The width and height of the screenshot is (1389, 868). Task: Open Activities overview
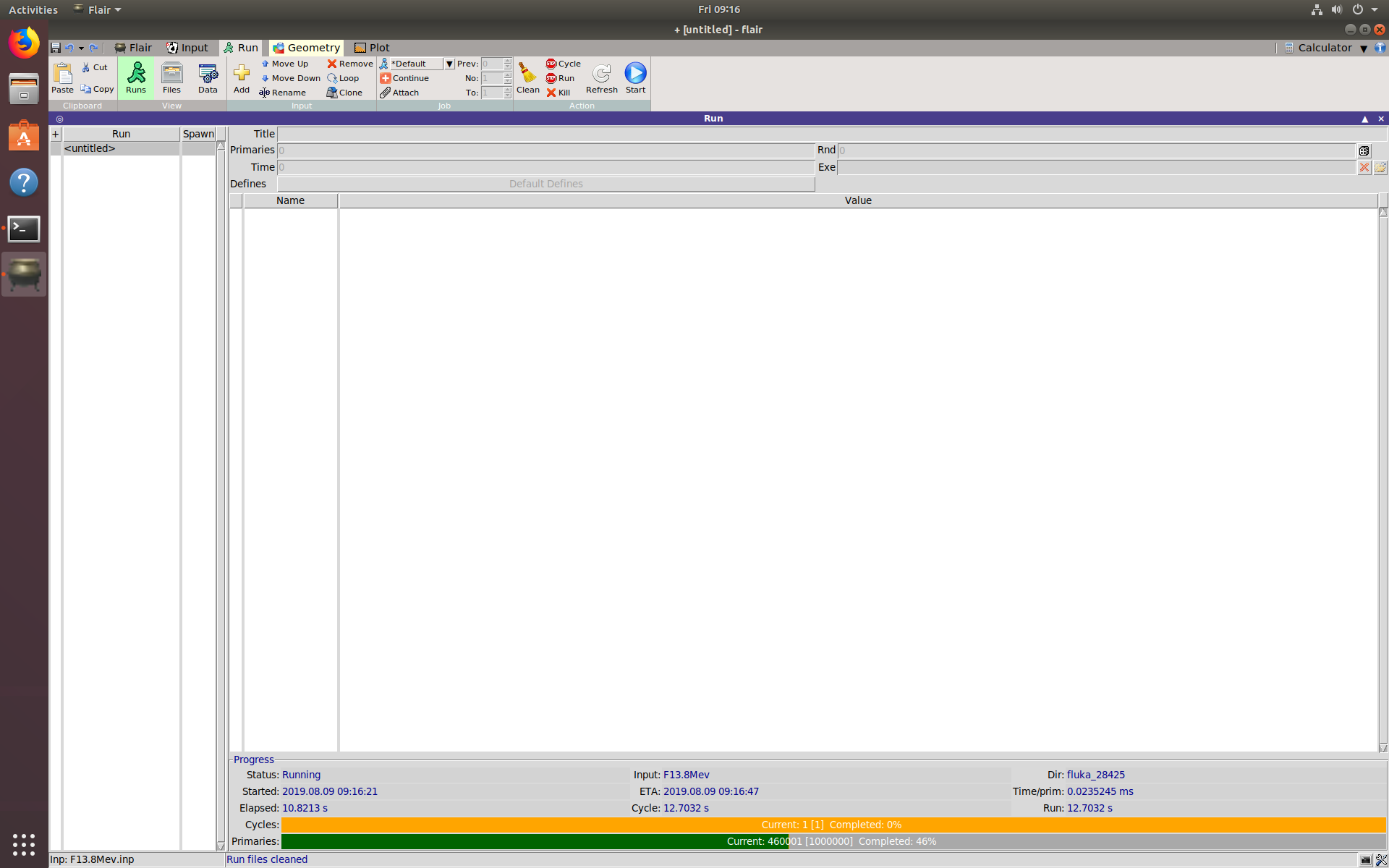pyautogui.click(x=33, y=9)
